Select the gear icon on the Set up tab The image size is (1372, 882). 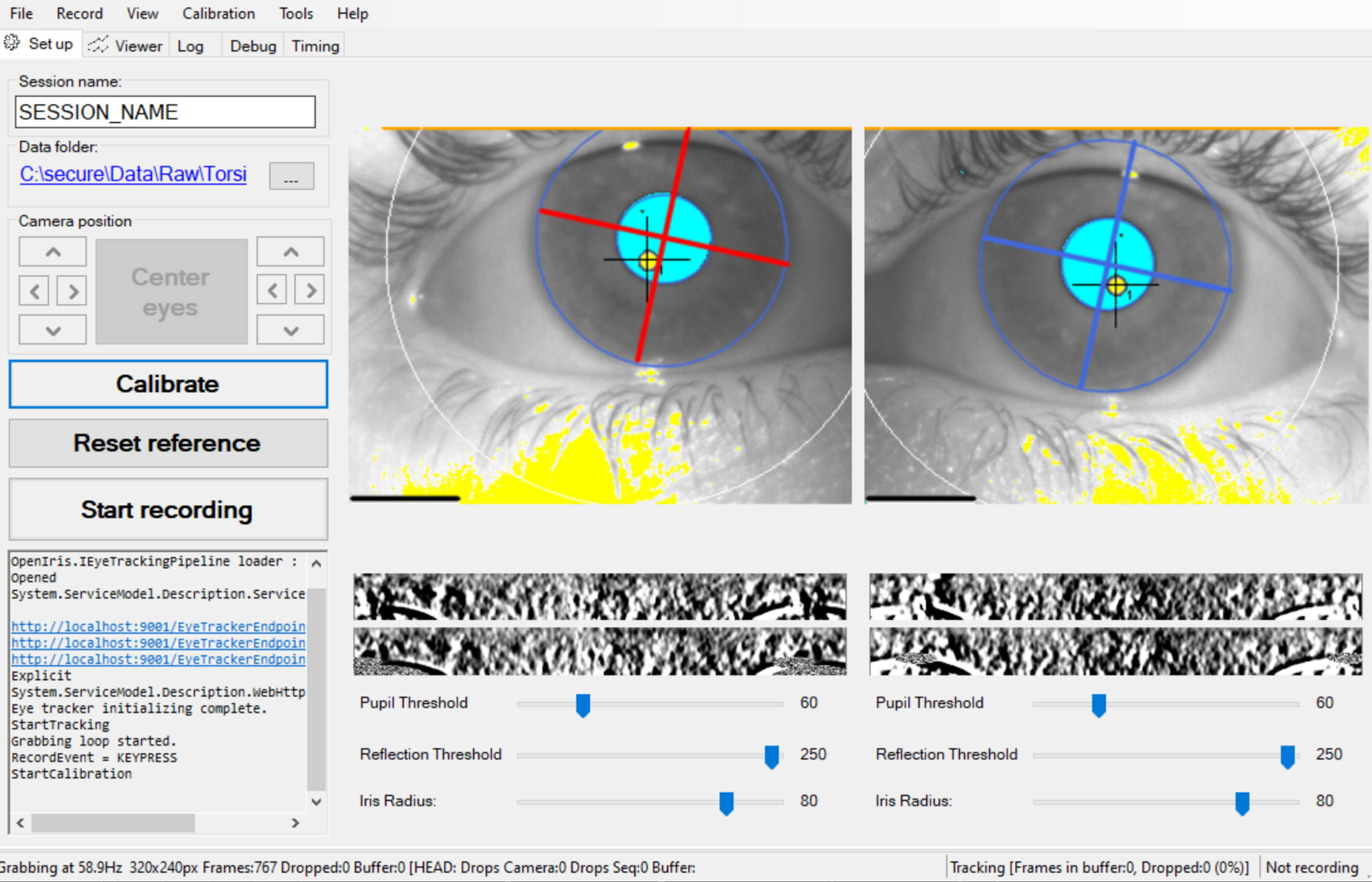pos(12,43)
